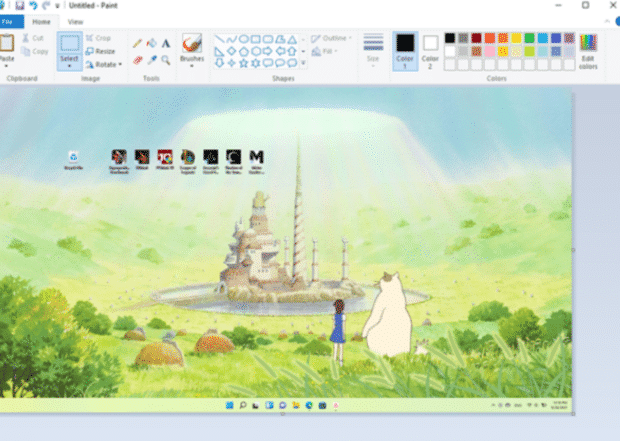Pick the dark red color swatch
The image size is (620, 441).
click(476, 38)
